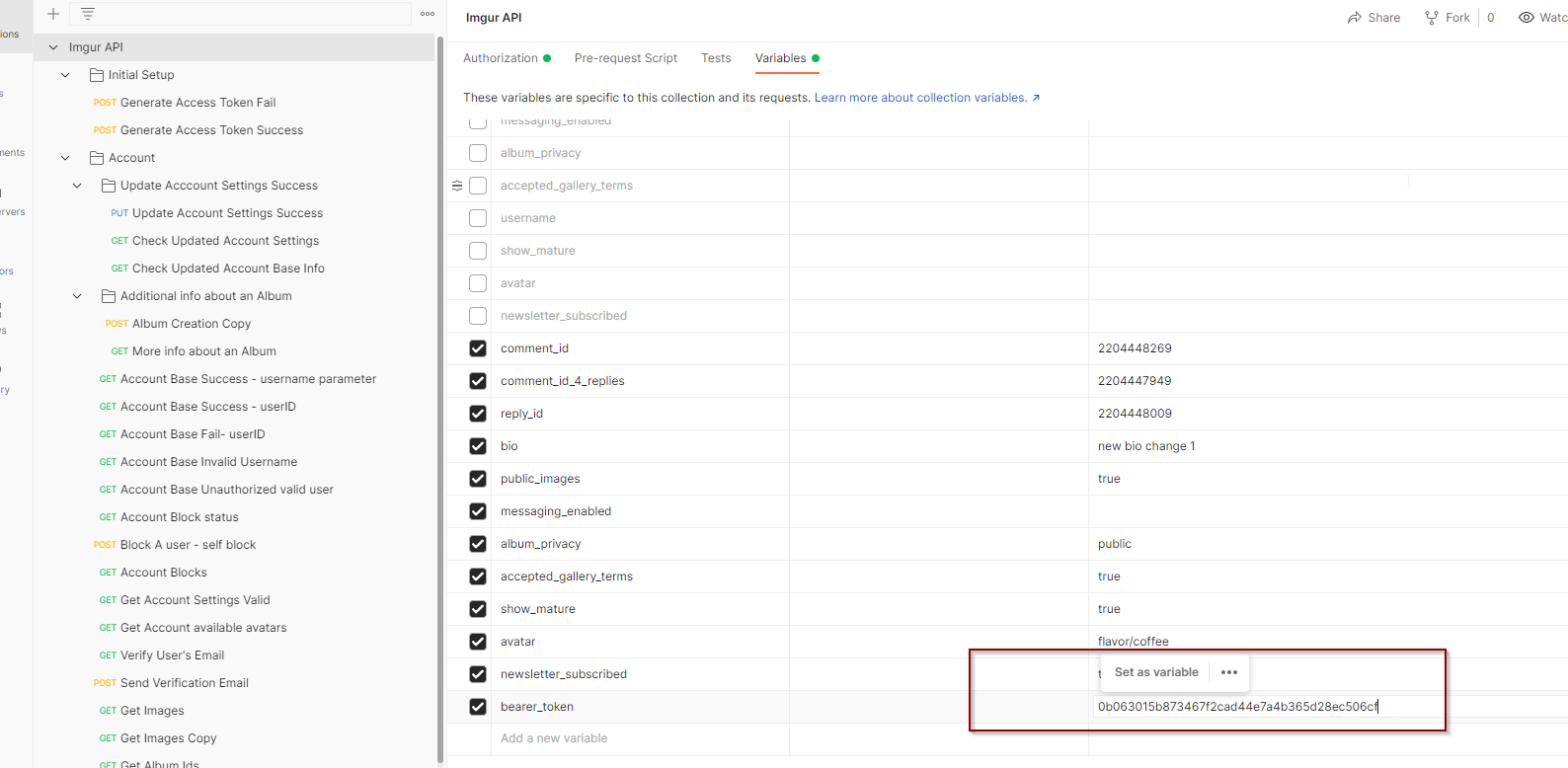Open the Tests tab
The image size is (1568, 768).
[x=716, y=58]
